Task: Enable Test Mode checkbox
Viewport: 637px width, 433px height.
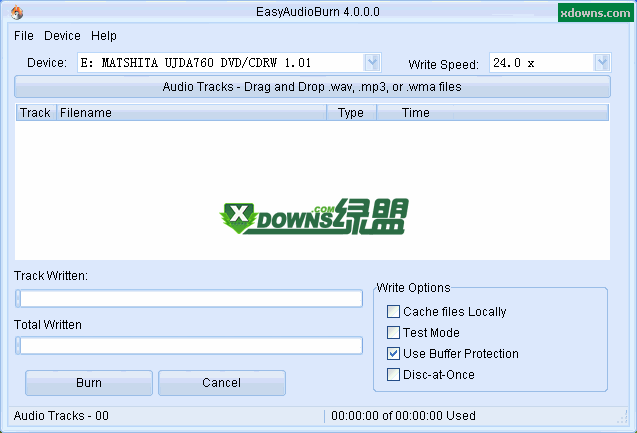Action: pos(393,333)
